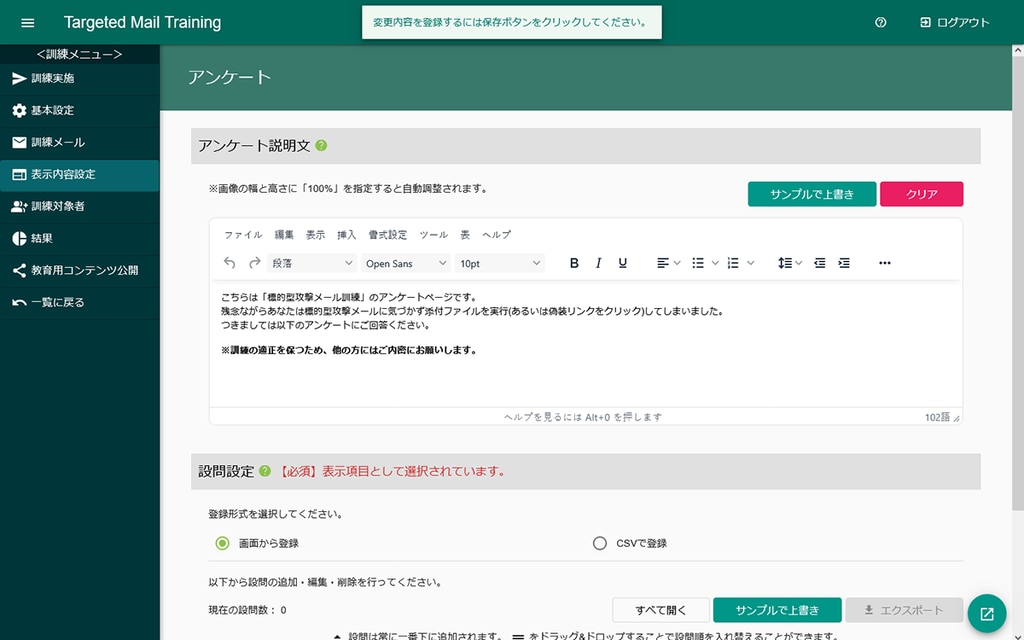Image resolution: width=1024 pixels, height=640 pixels.
Task: Select the 画面から登録 radio button
Action: (223, 543)
